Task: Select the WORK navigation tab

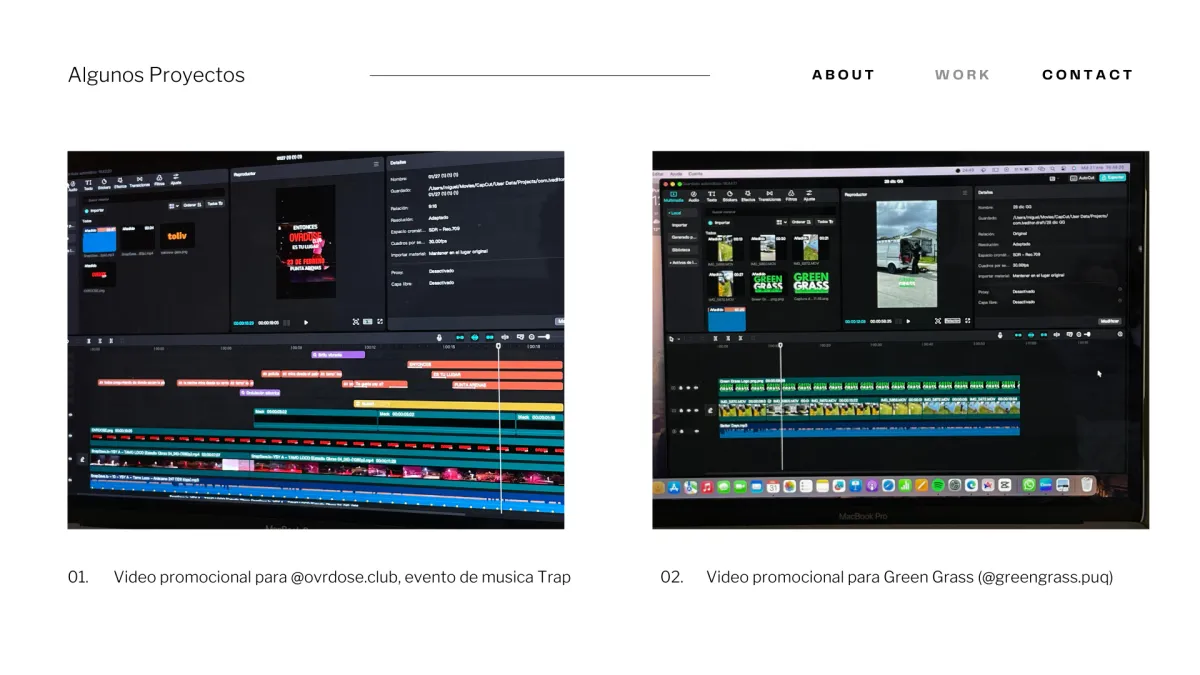Action: tap(962, 75)
